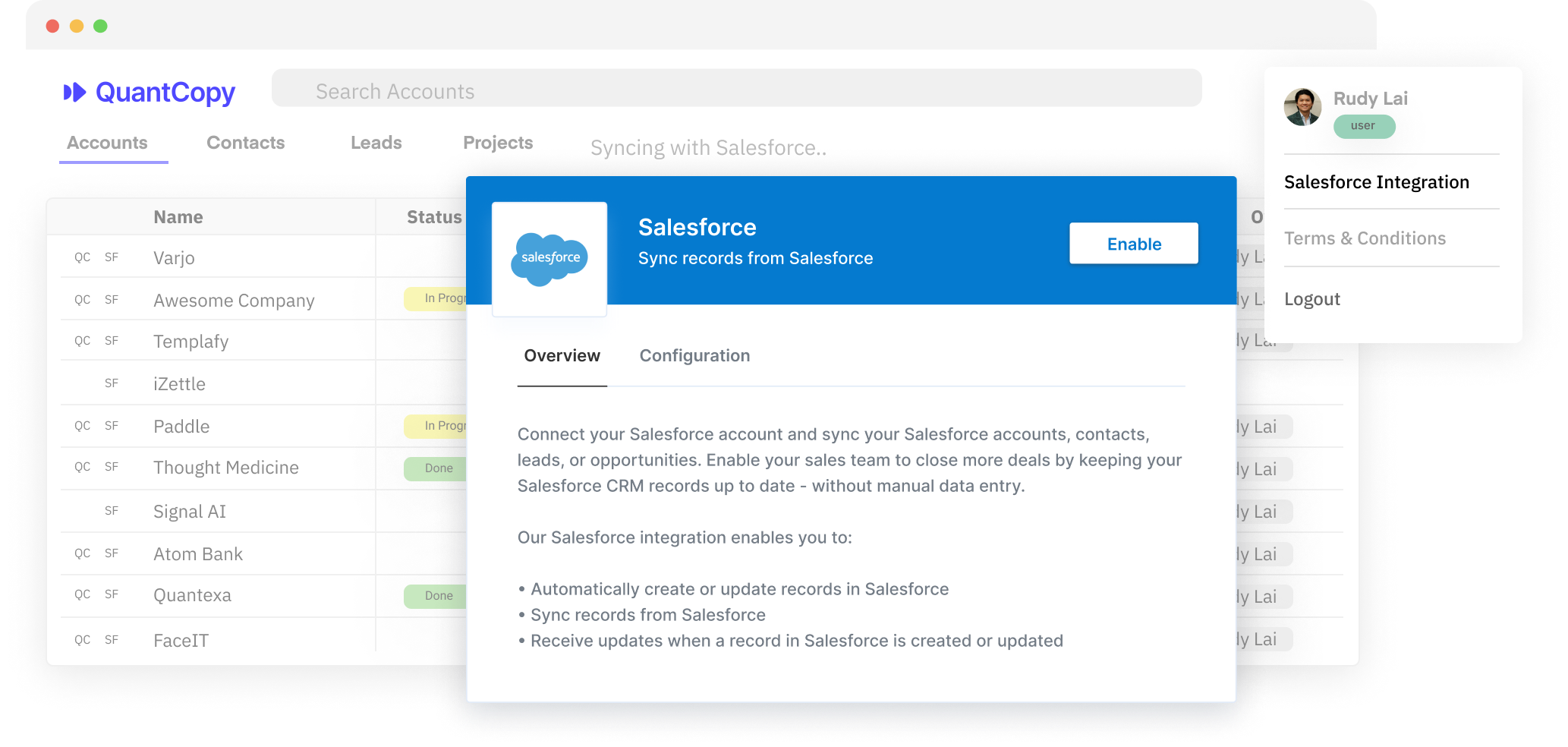Image resolution: width=1568 pixels, height=747 pixels.
Task: Open the Projects tab
Action: coord(498,143)
